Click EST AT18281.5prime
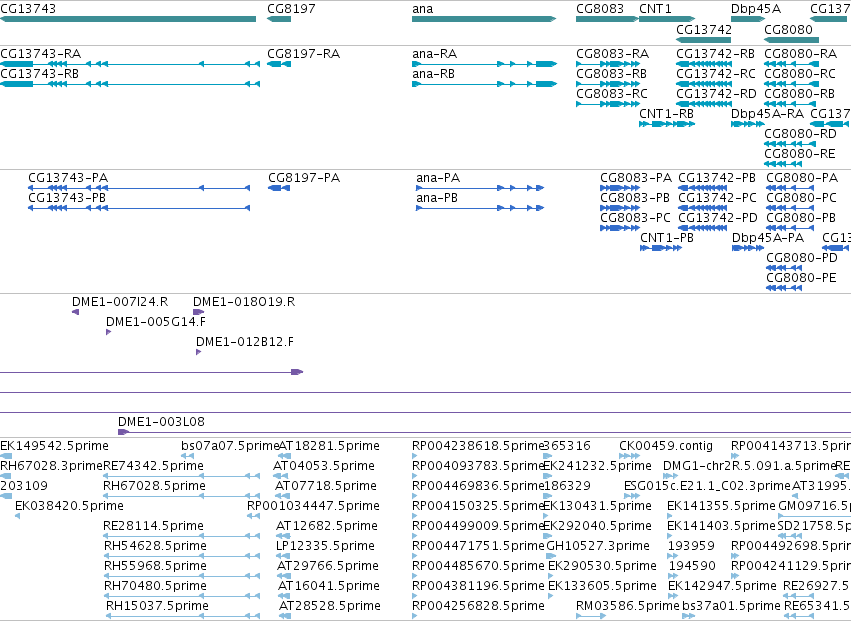 point(284,457)
